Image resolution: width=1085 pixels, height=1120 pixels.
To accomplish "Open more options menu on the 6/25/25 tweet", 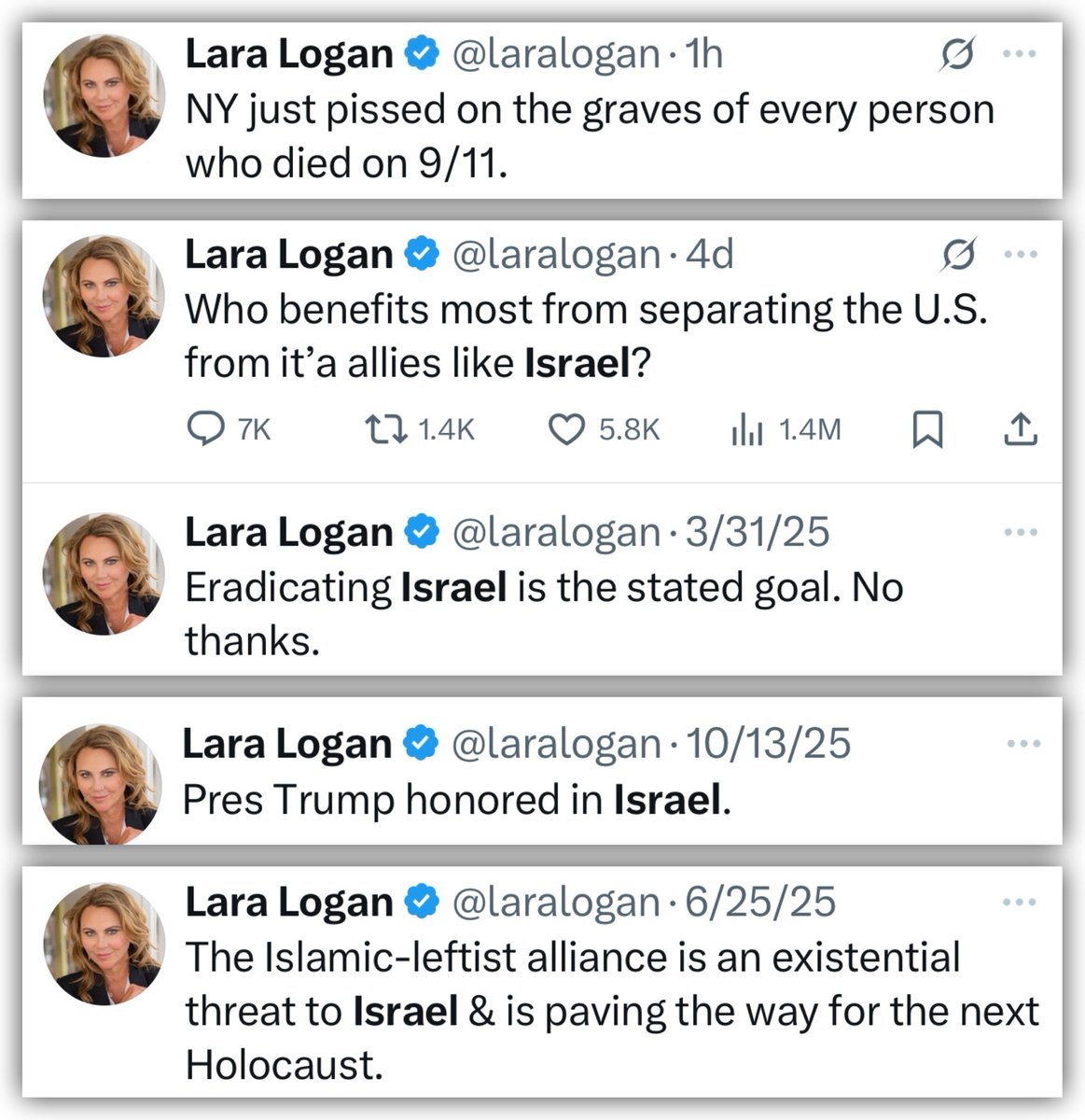I will [x=1020, y=902].
